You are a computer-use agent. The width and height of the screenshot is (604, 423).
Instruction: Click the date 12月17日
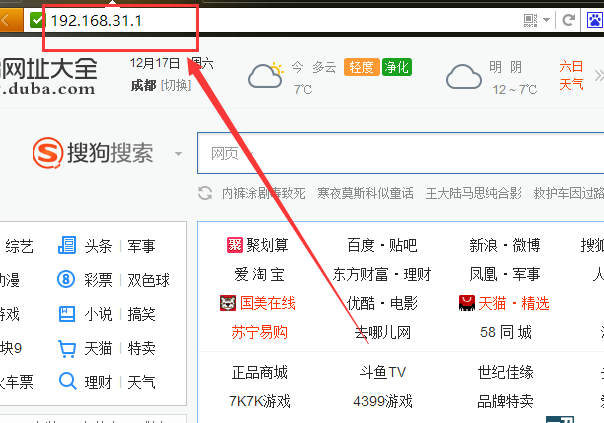155,63
